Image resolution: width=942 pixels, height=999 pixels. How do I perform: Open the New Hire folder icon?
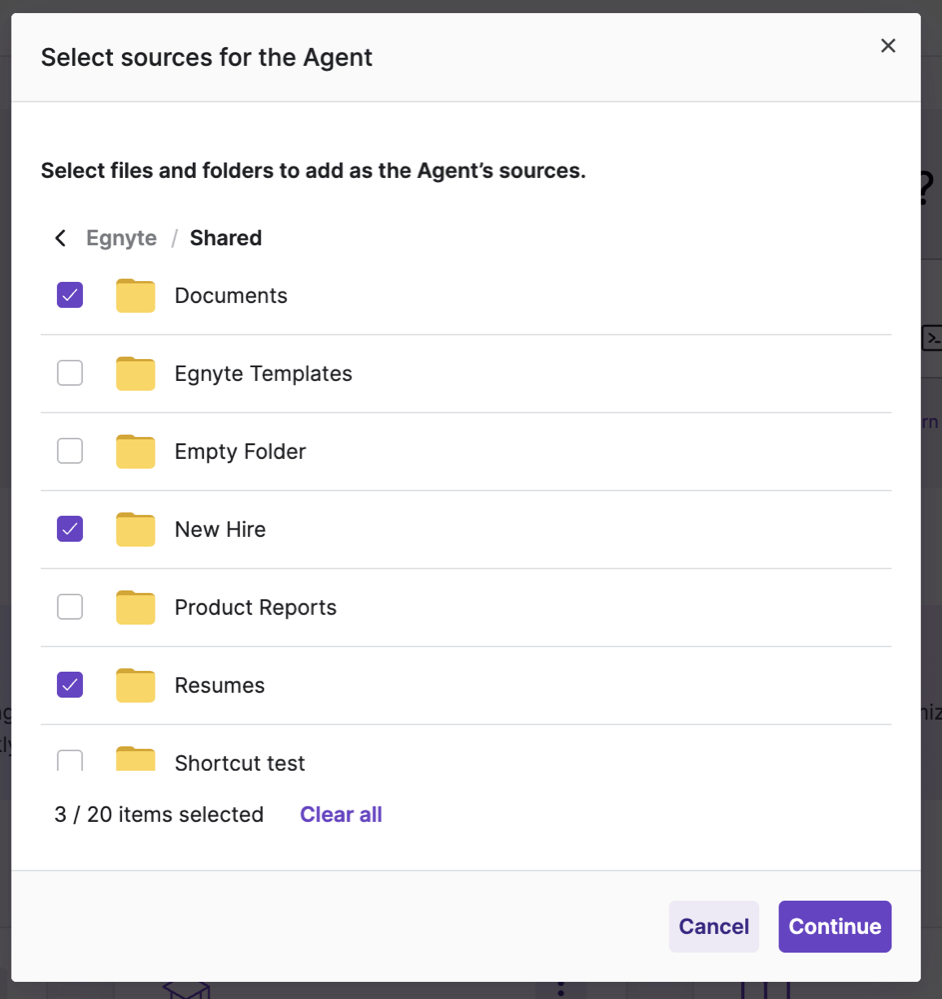point(135,529)
